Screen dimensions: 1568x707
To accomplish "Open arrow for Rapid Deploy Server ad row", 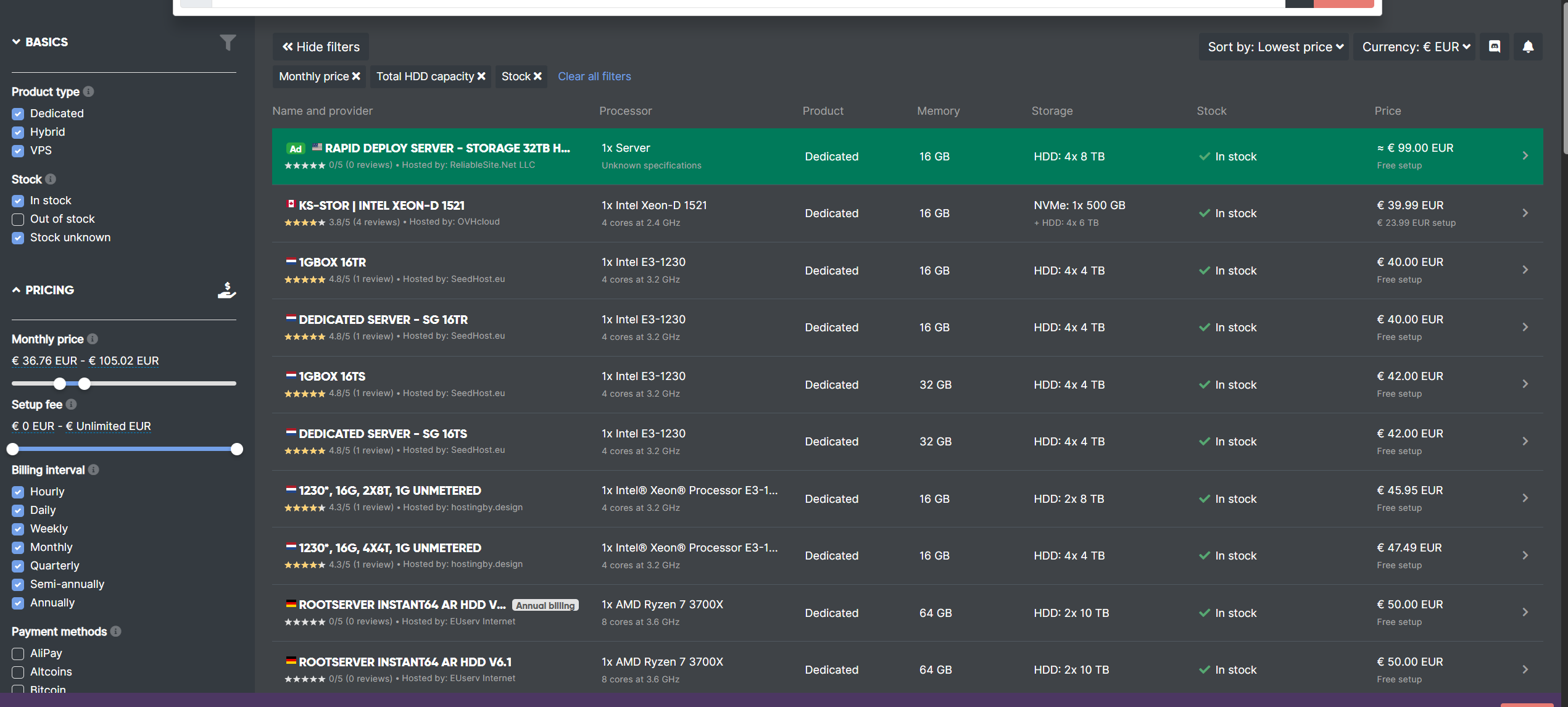I will [1525, 155].
